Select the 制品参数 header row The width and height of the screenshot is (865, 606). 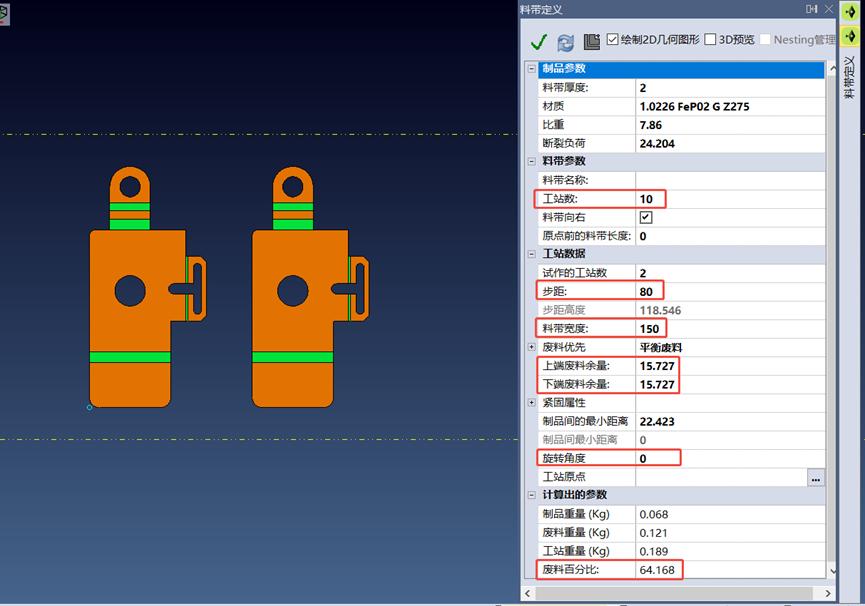tap(681, 69)
